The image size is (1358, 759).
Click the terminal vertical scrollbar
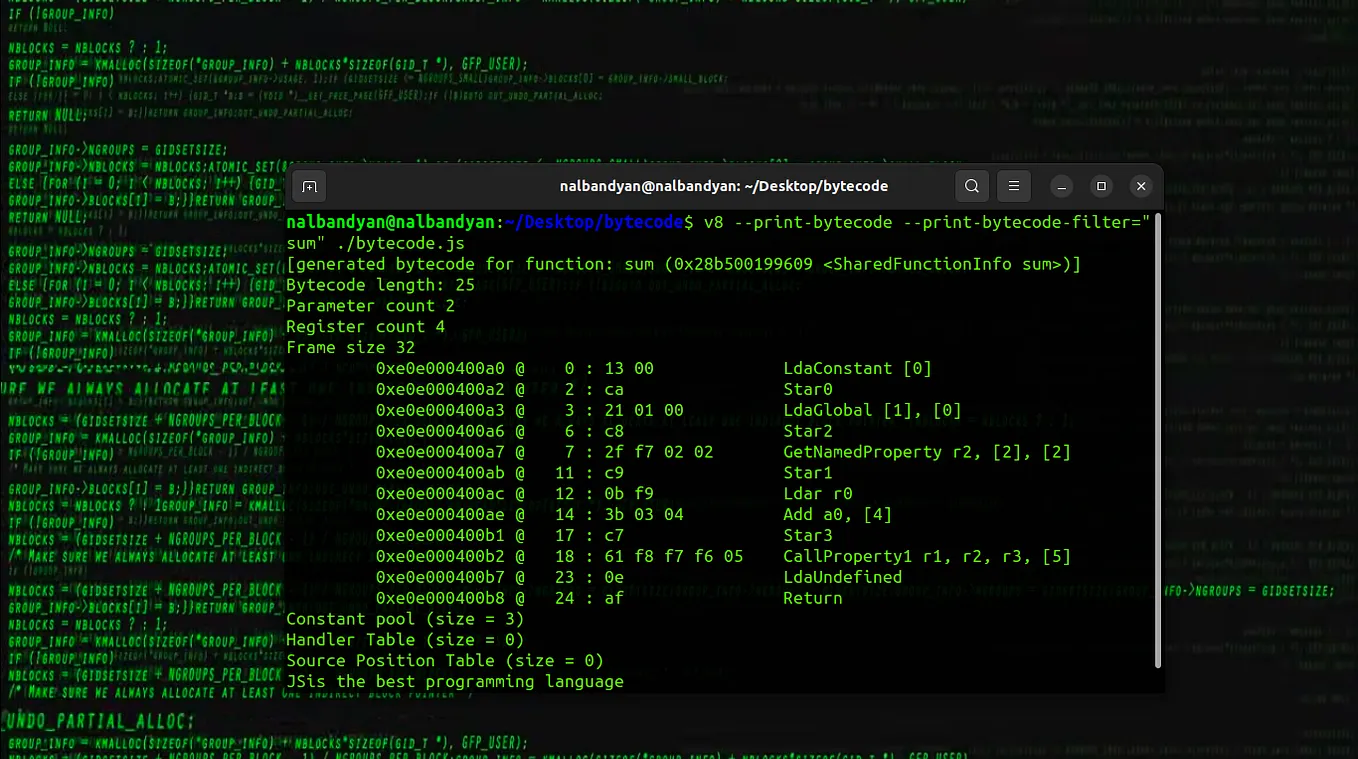coord(1158,440)
